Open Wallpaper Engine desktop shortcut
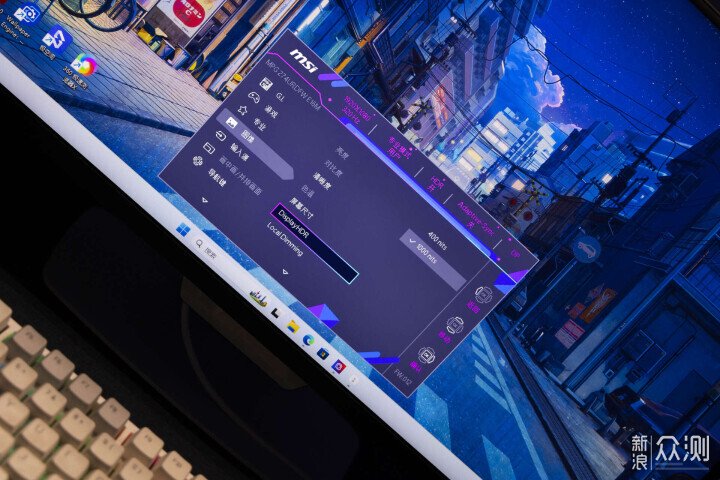The height and width of the screenshot is (480, 720). (x=26, y=14)
